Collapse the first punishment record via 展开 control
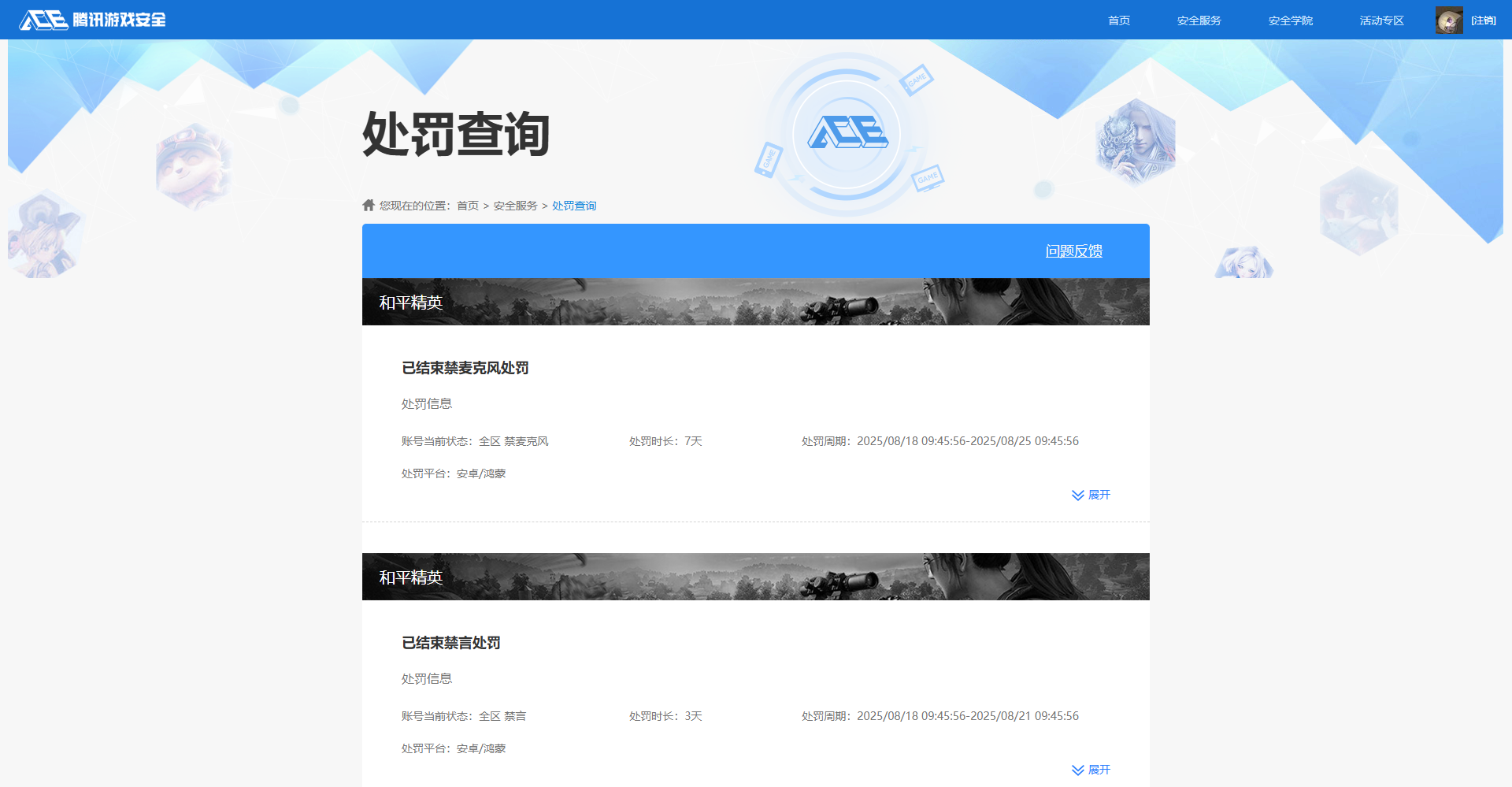The height and width of the screenshot is (787, 1512). coord(1098,495)
